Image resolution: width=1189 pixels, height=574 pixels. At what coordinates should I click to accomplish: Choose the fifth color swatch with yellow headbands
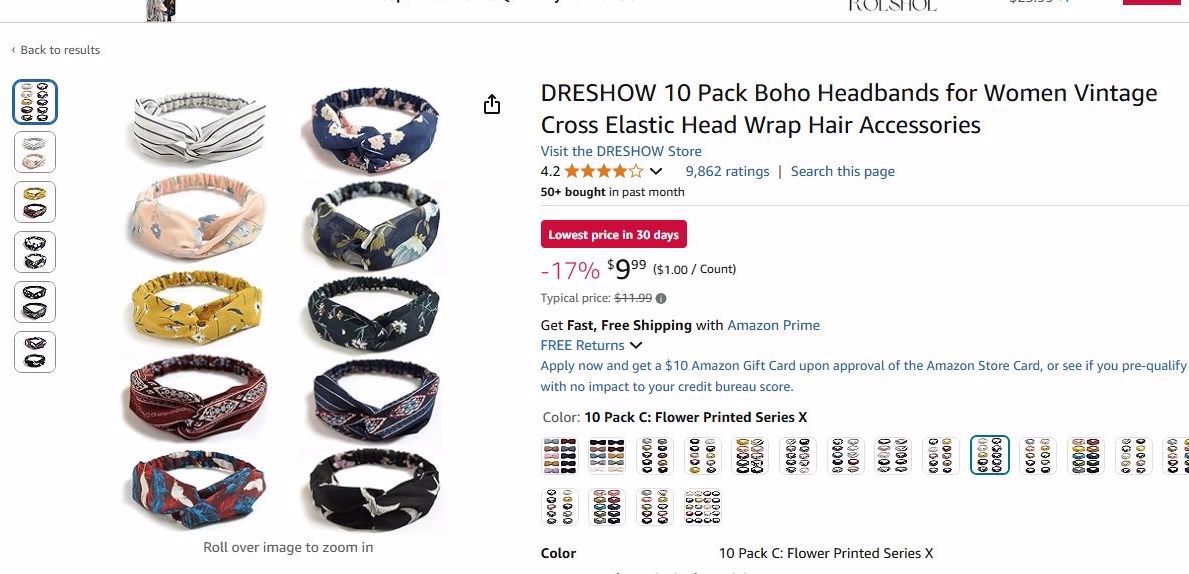[750, 456]
